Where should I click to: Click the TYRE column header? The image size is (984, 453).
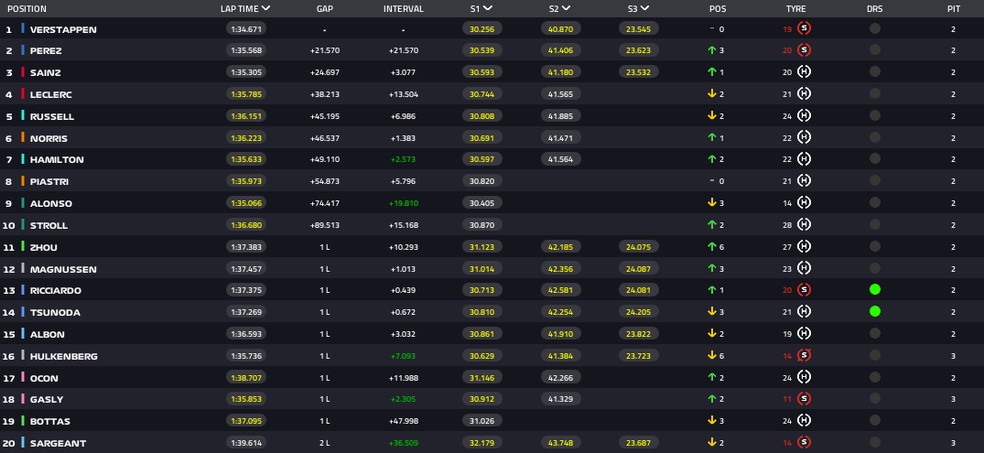pos(796,9)
